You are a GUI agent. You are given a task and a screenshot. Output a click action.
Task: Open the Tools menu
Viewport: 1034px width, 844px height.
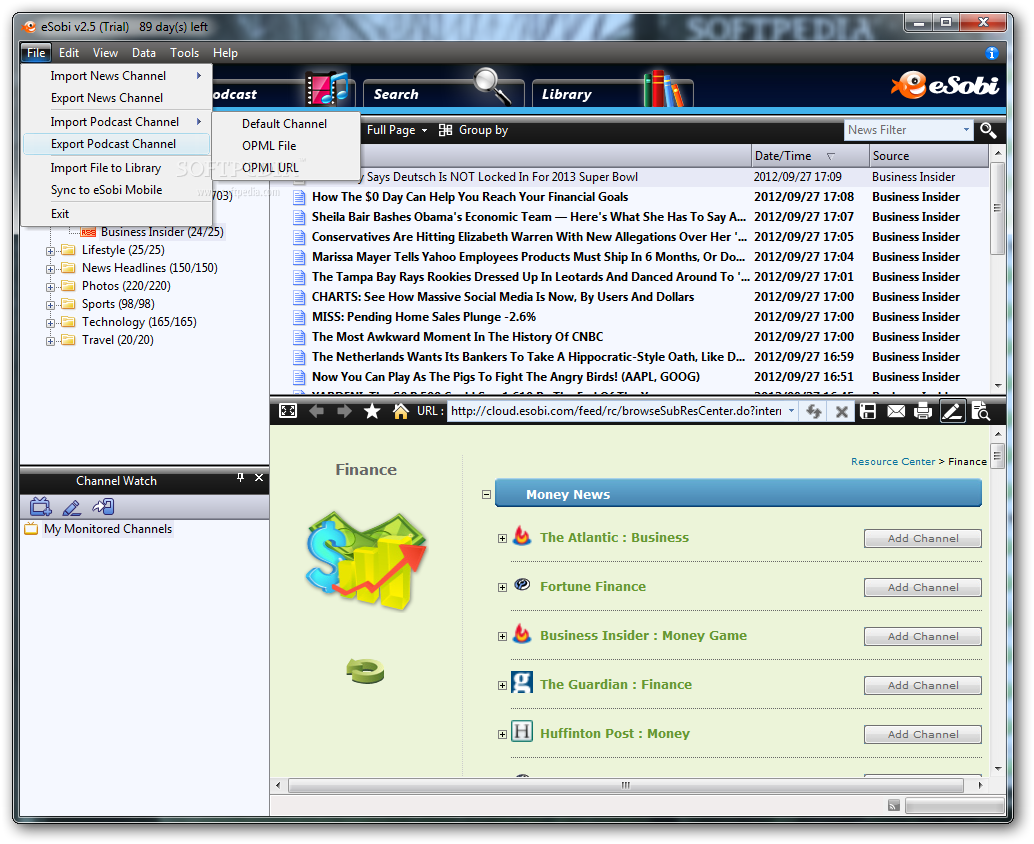click(184, 53)
